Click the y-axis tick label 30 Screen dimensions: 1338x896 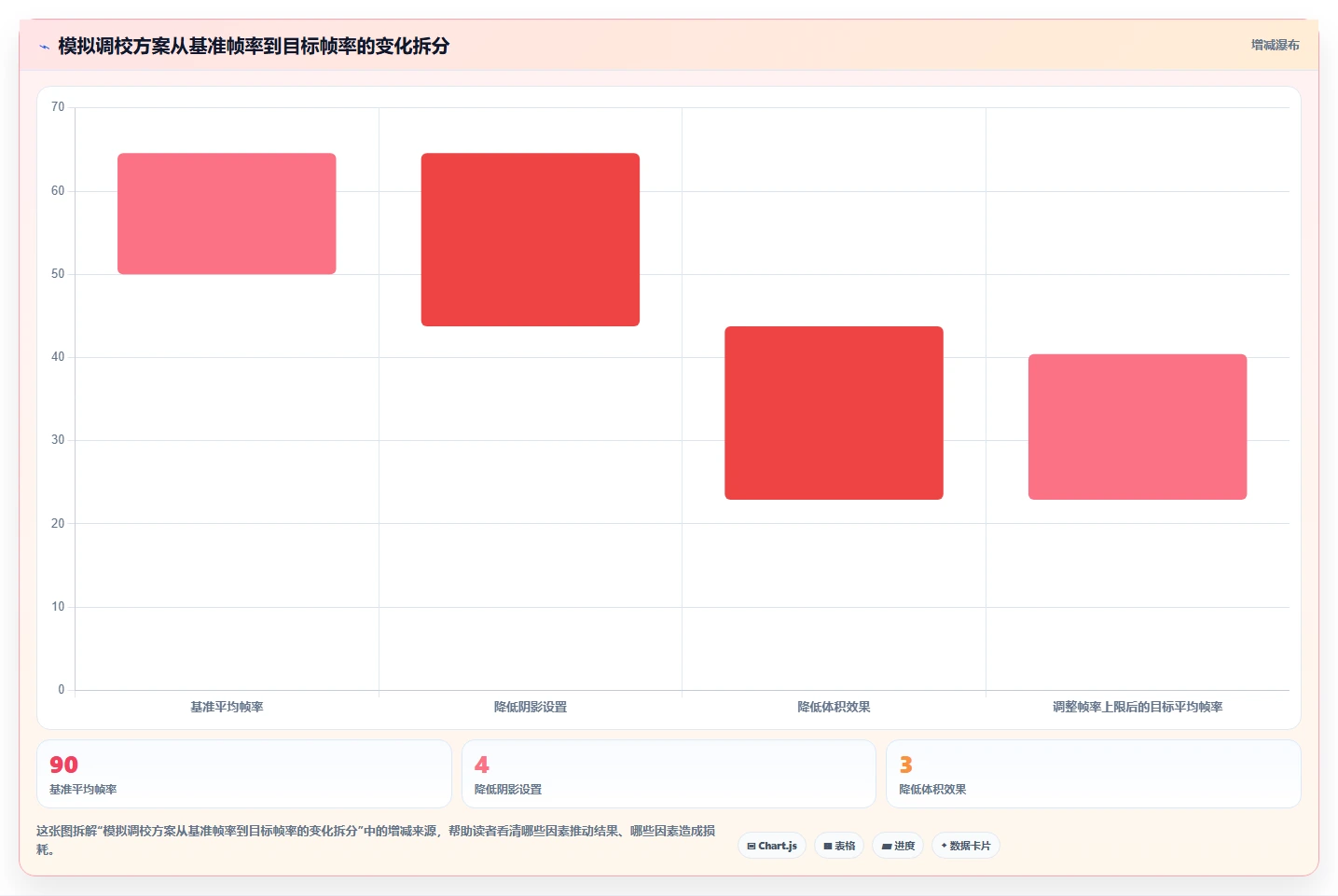[58, 440]
